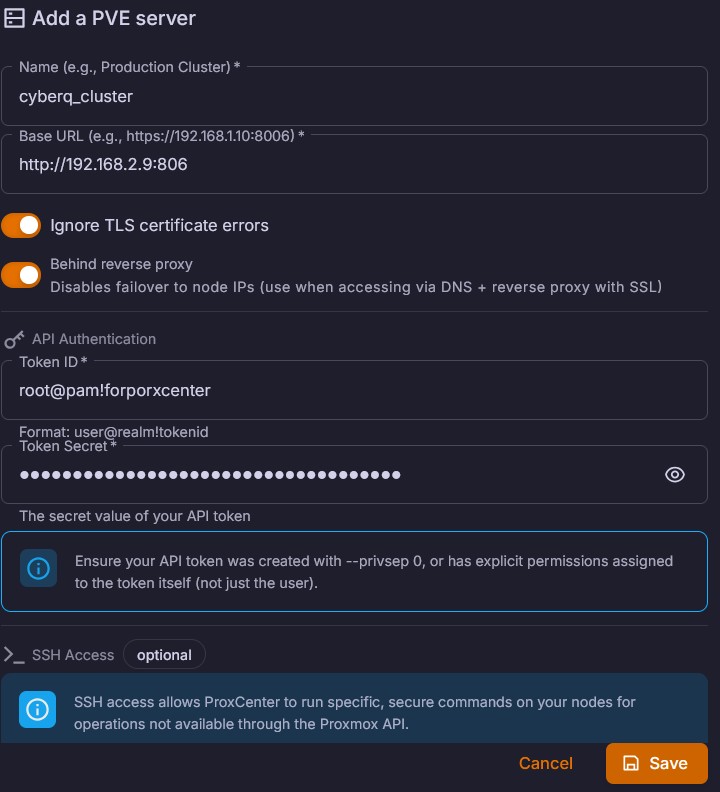Click the blue info icon in SSH notice
The width and height of the screenshot is (720, 792).
[39, 710]
